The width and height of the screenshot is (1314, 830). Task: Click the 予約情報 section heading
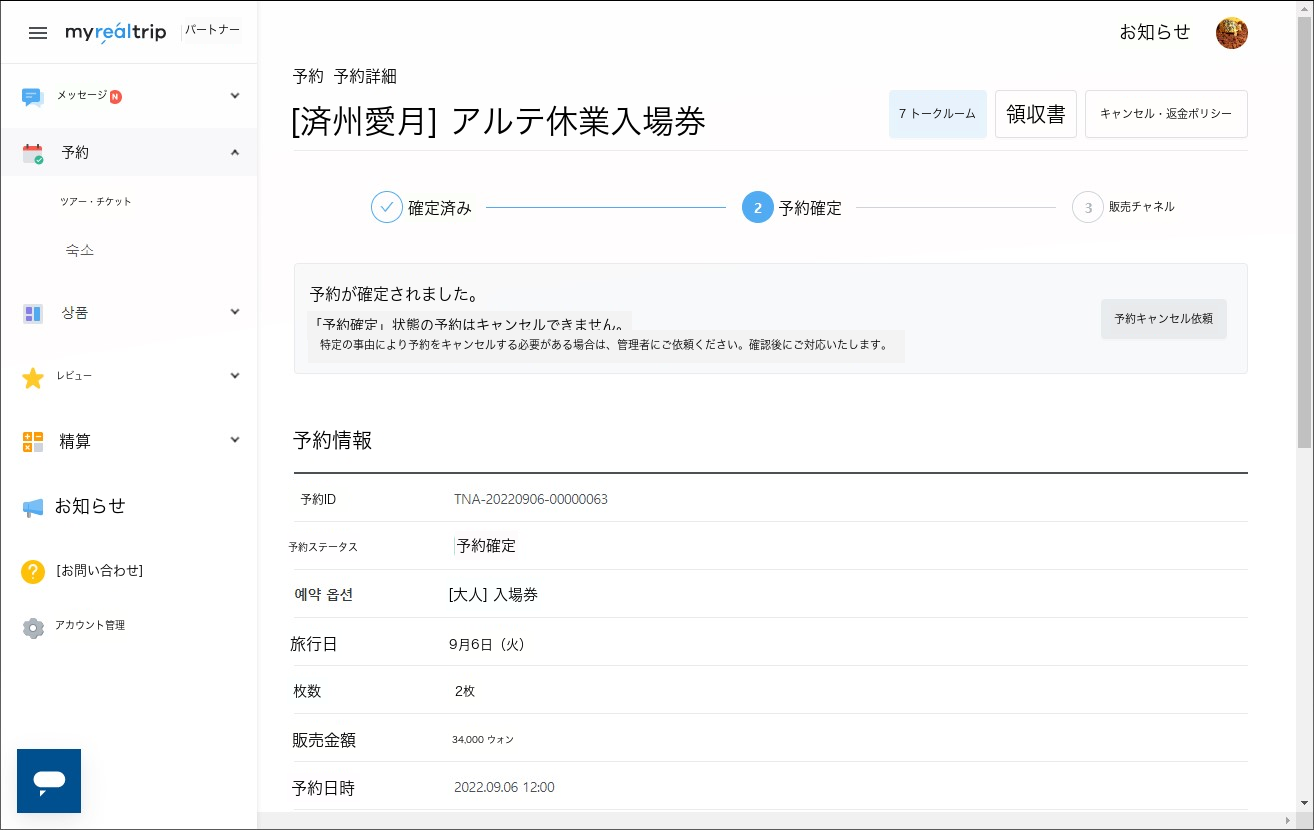coord(332,441)
